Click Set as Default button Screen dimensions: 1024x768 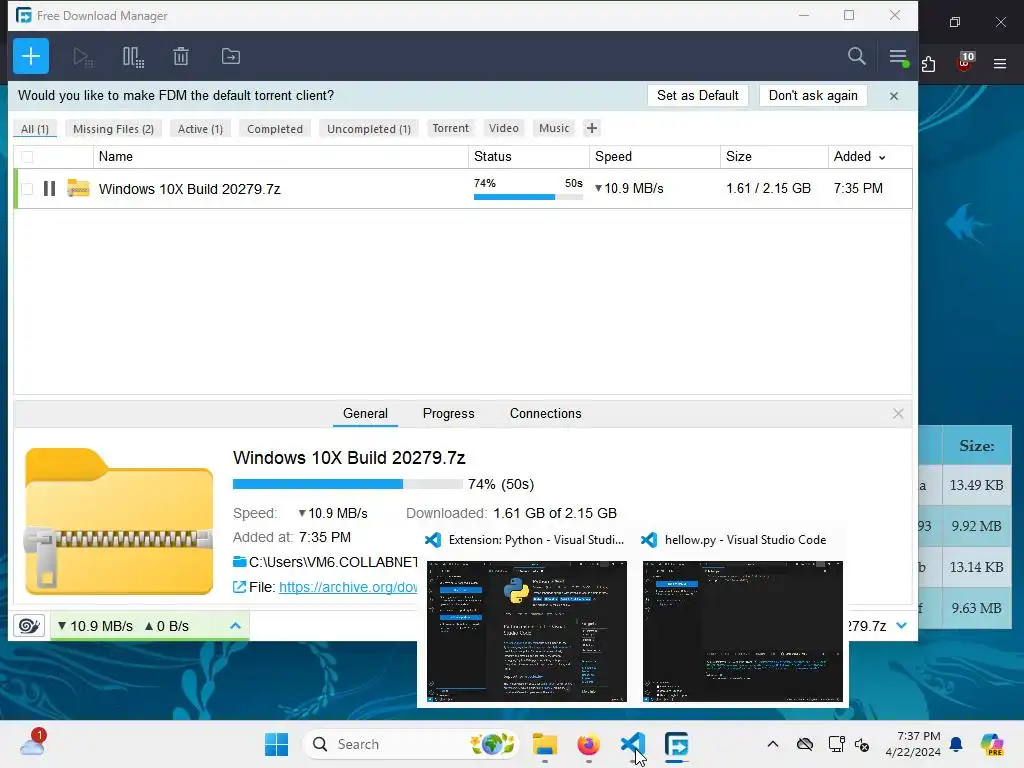[697, 95]
